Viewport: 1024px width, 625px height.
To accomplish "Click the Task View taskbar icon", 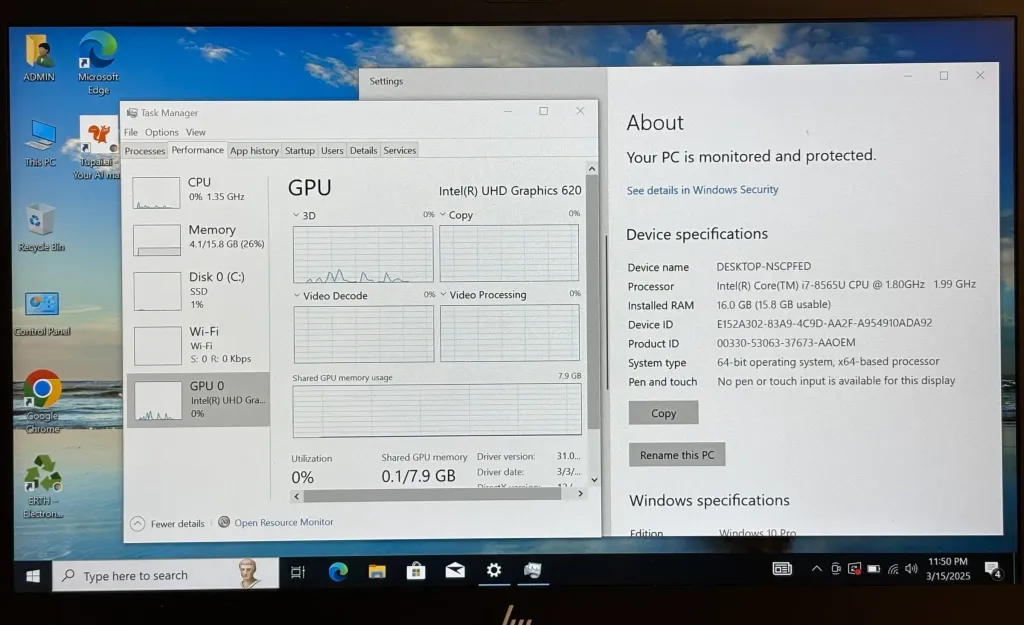I will point(297,572).
